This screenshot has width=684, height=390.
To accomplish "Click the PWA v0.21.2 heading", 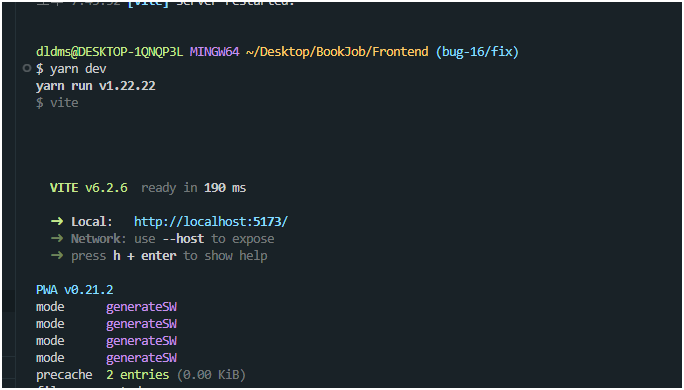I will click(75, 290).
